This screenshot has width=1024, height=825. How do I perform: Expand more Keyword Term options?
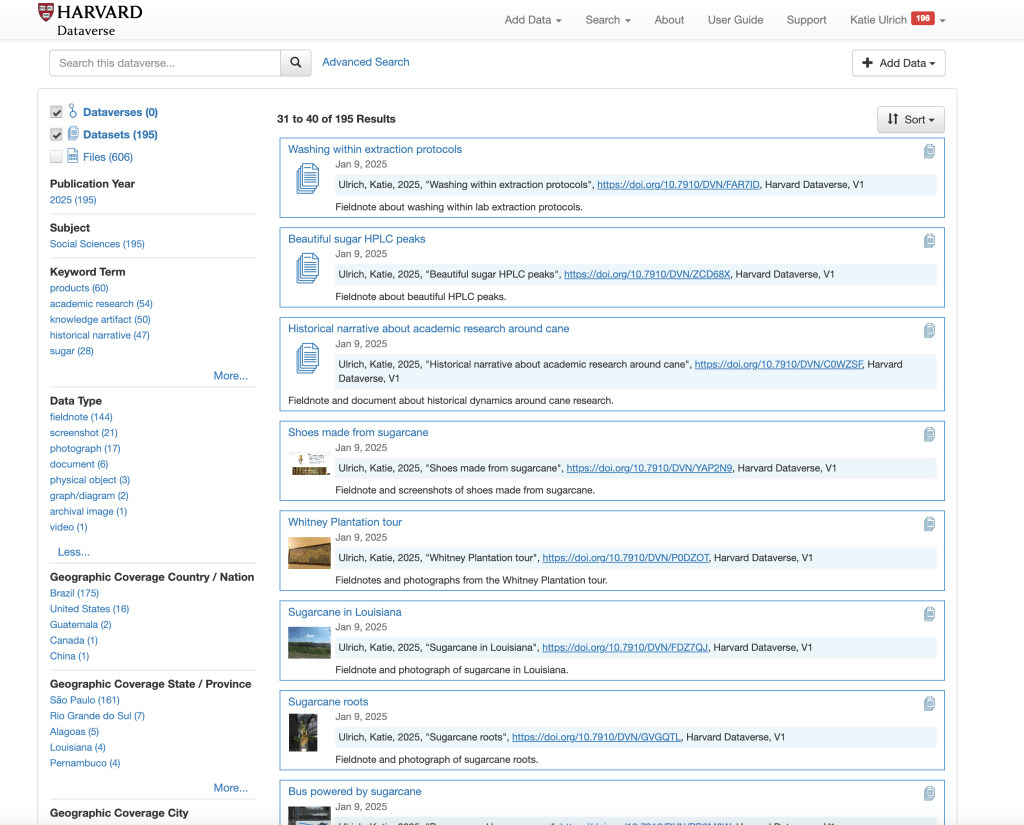(x=230, y=376)
